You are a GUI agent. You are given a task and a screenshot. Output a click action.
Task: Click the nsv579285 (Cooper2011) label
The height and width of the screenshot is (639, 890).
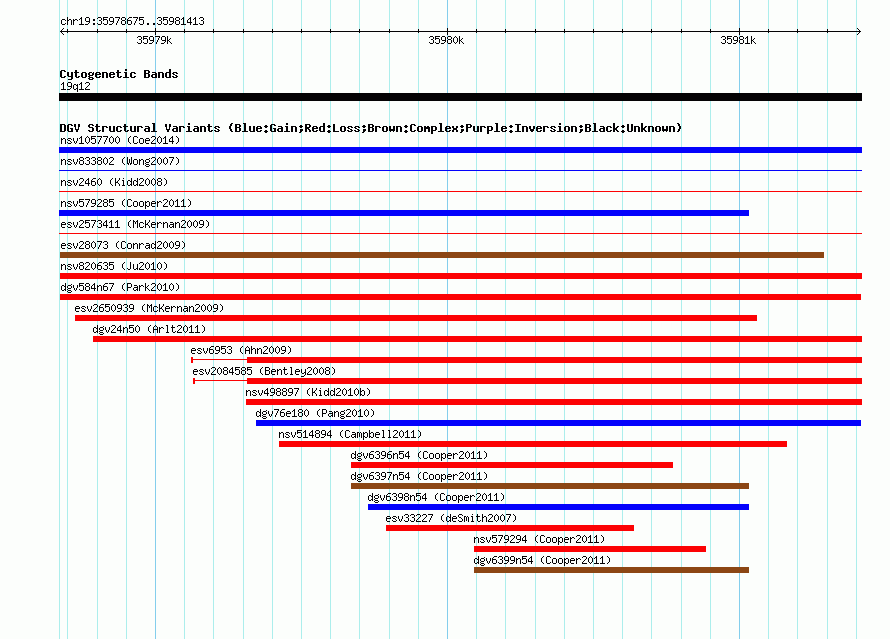click(126, 203)
